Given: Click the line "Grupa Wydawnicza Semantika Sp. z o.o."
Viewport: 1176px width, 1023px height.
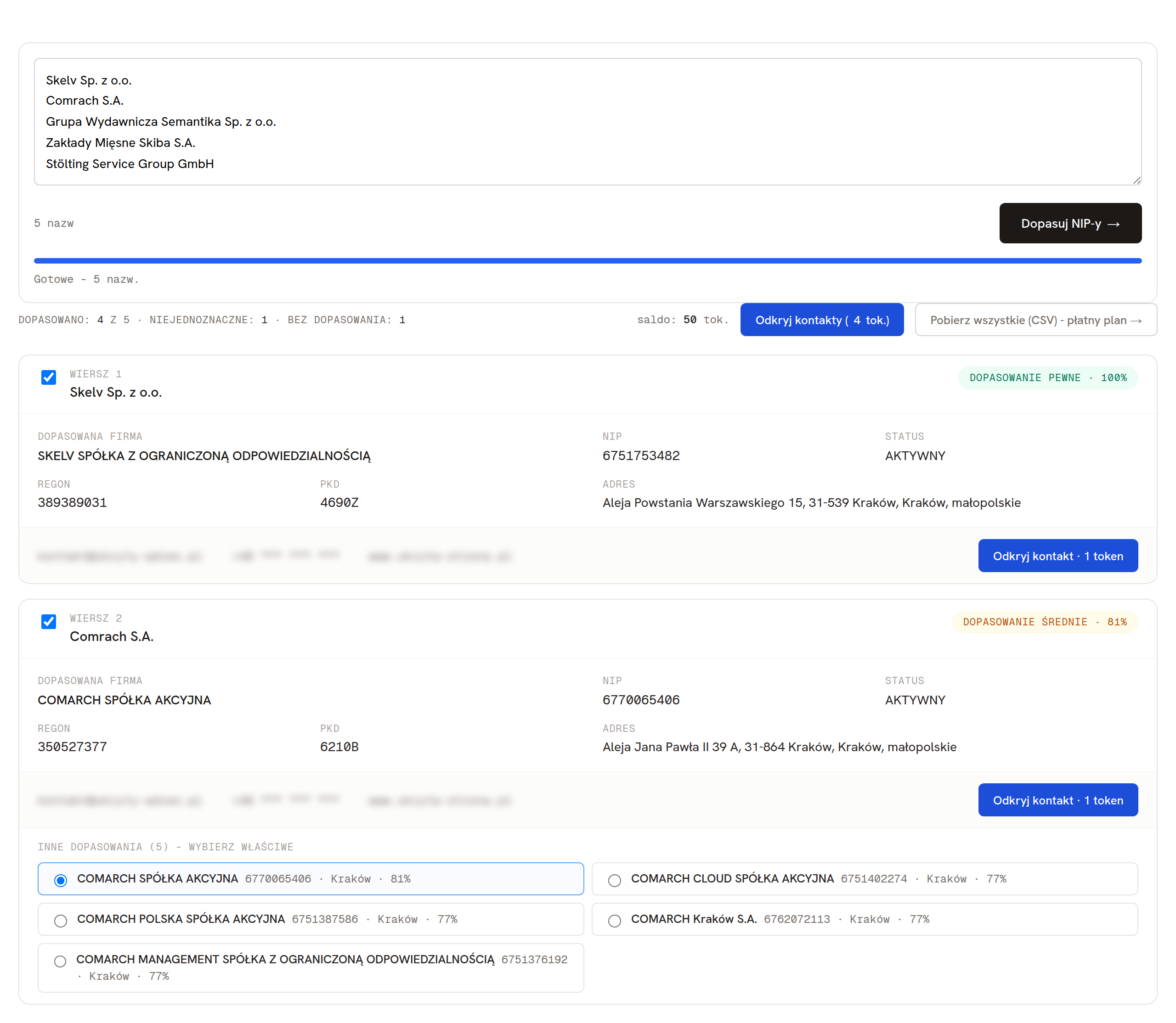Looking at the screenshot, I should click(161, 122).
